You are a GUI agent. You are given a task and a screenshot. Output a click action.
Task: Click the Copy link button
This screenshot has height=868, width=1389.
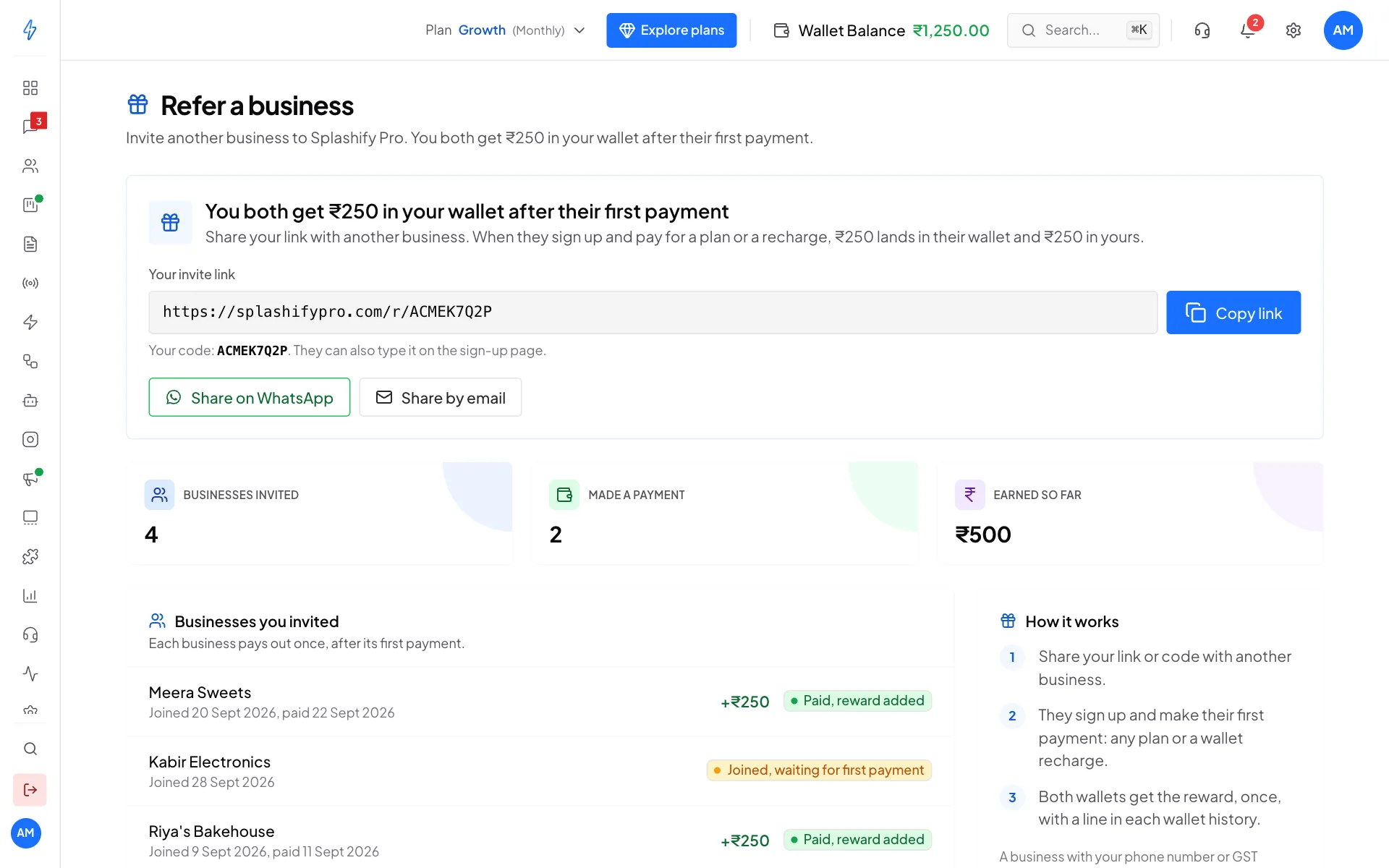click(x=1233, y=312)
